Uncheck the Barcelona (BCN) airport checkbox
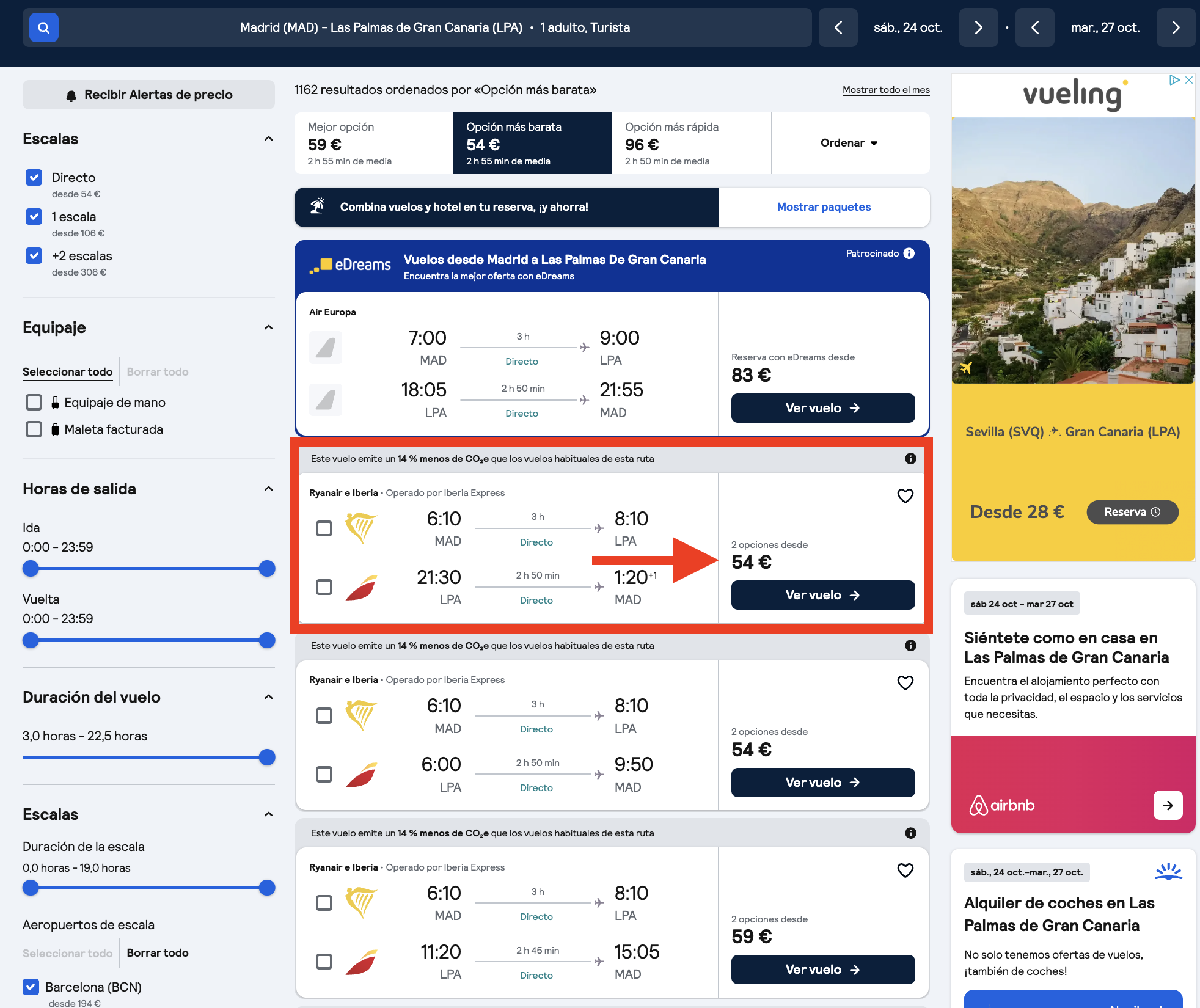This screenshot has height=1008, width=1200. 31,987
